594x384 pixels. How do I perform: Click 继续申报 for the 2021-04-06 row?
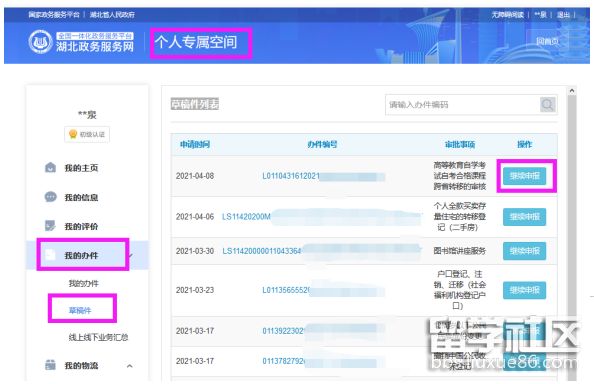pos(524,217)
